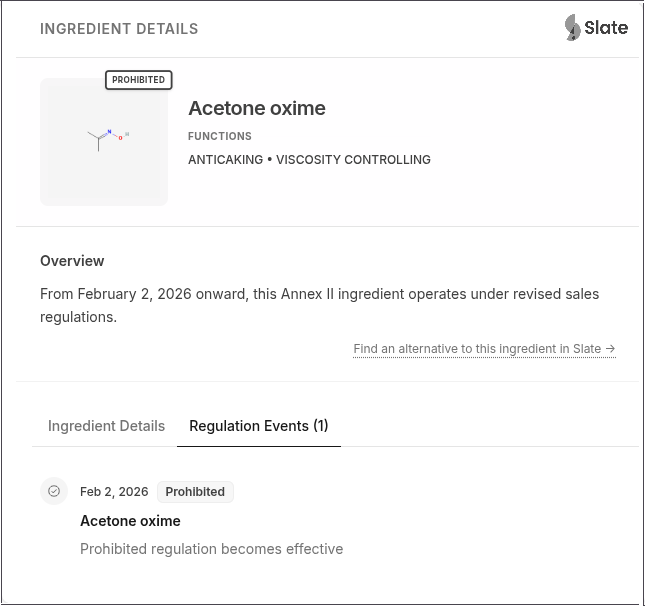Find an alternative to this ingredient in Slate
The height and width of the screenshot is (606, 645).
(477, 349)
